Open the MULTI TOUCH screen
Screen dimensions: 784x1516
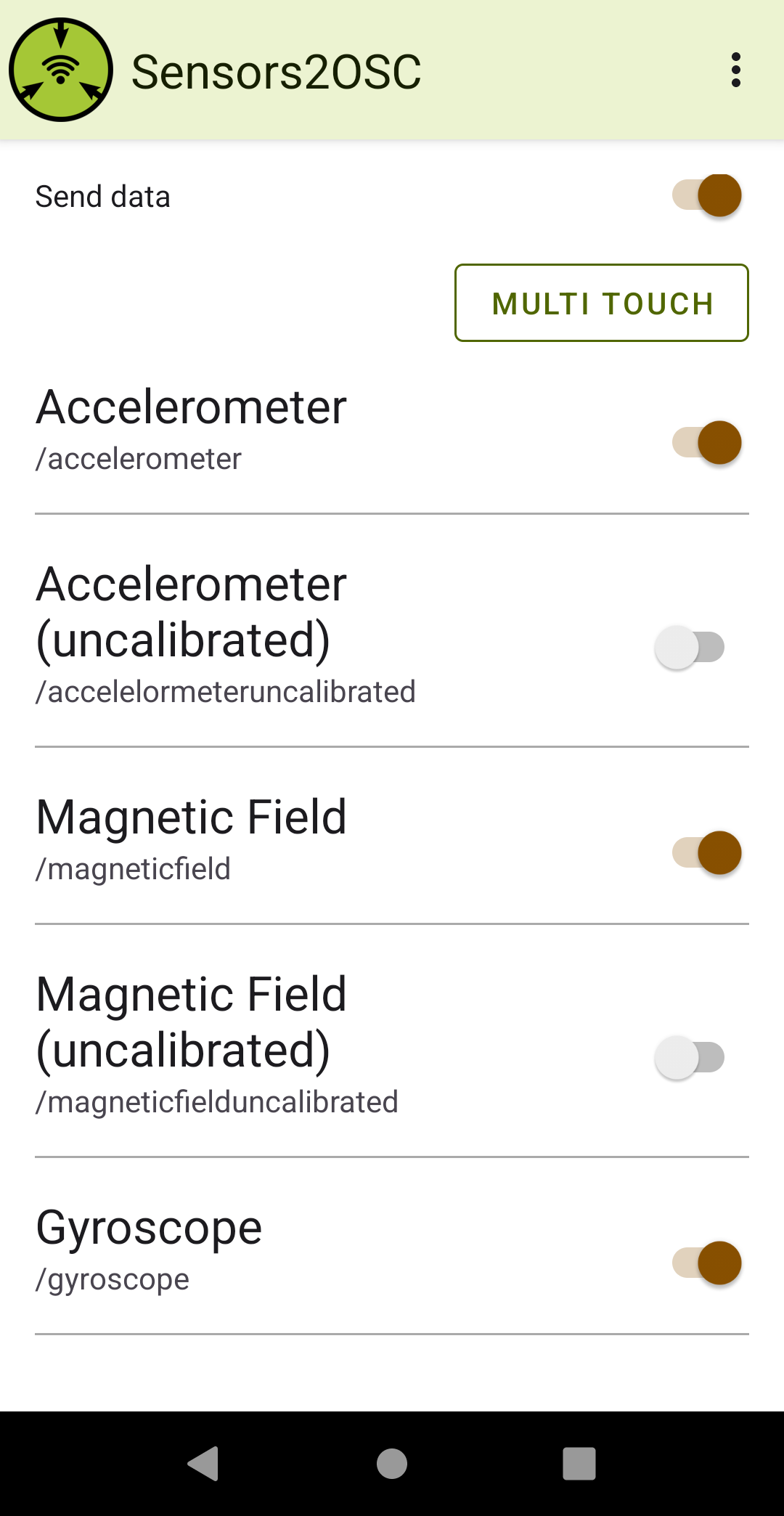602,303
